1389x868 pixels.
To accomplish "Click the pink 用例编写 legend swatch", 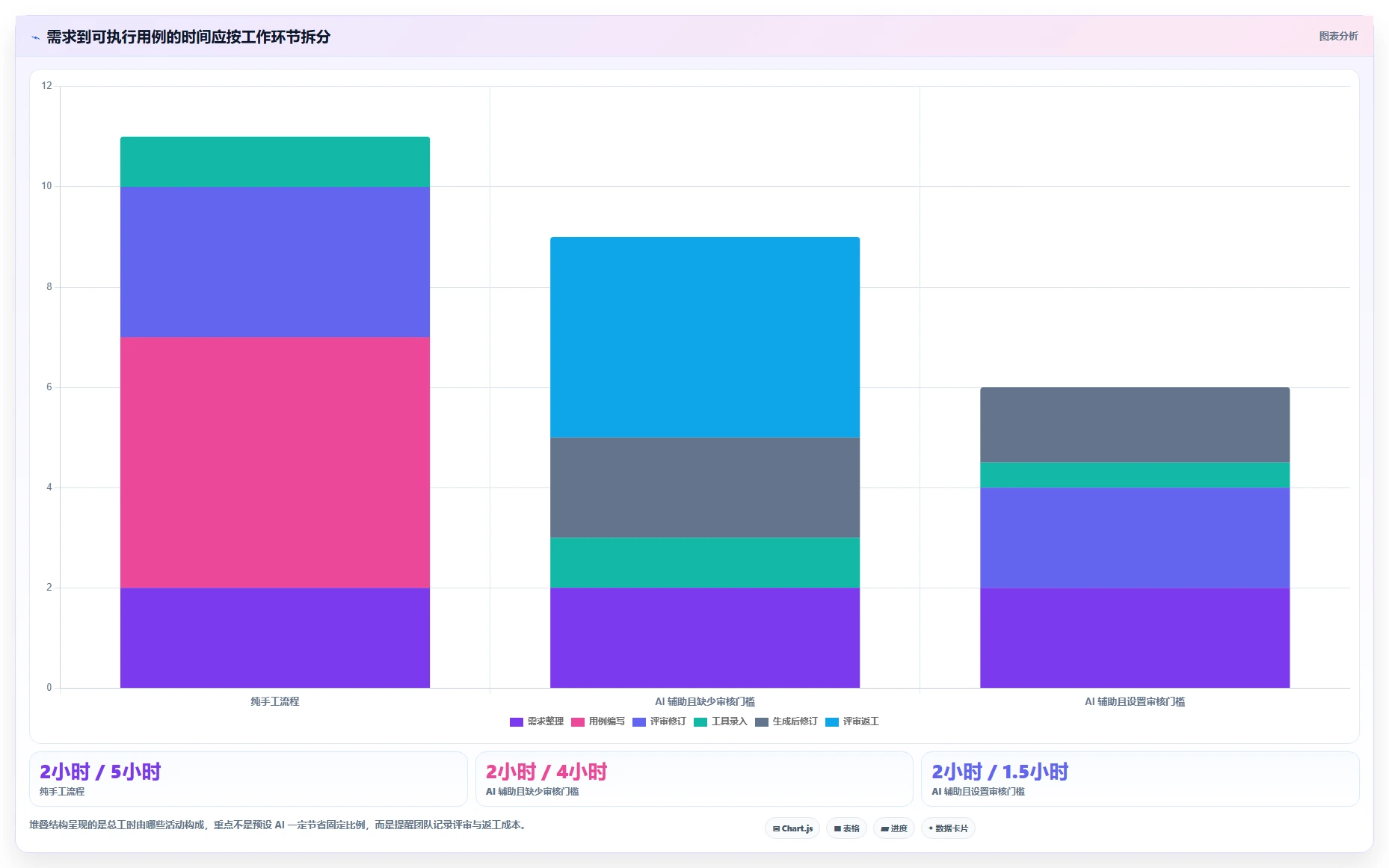I will [577, 722].
